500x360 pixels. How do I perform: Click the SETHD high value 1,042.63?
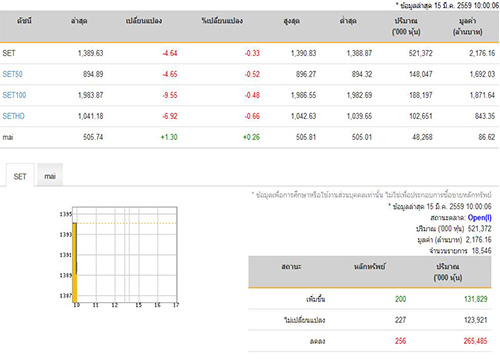pos(303,116)
